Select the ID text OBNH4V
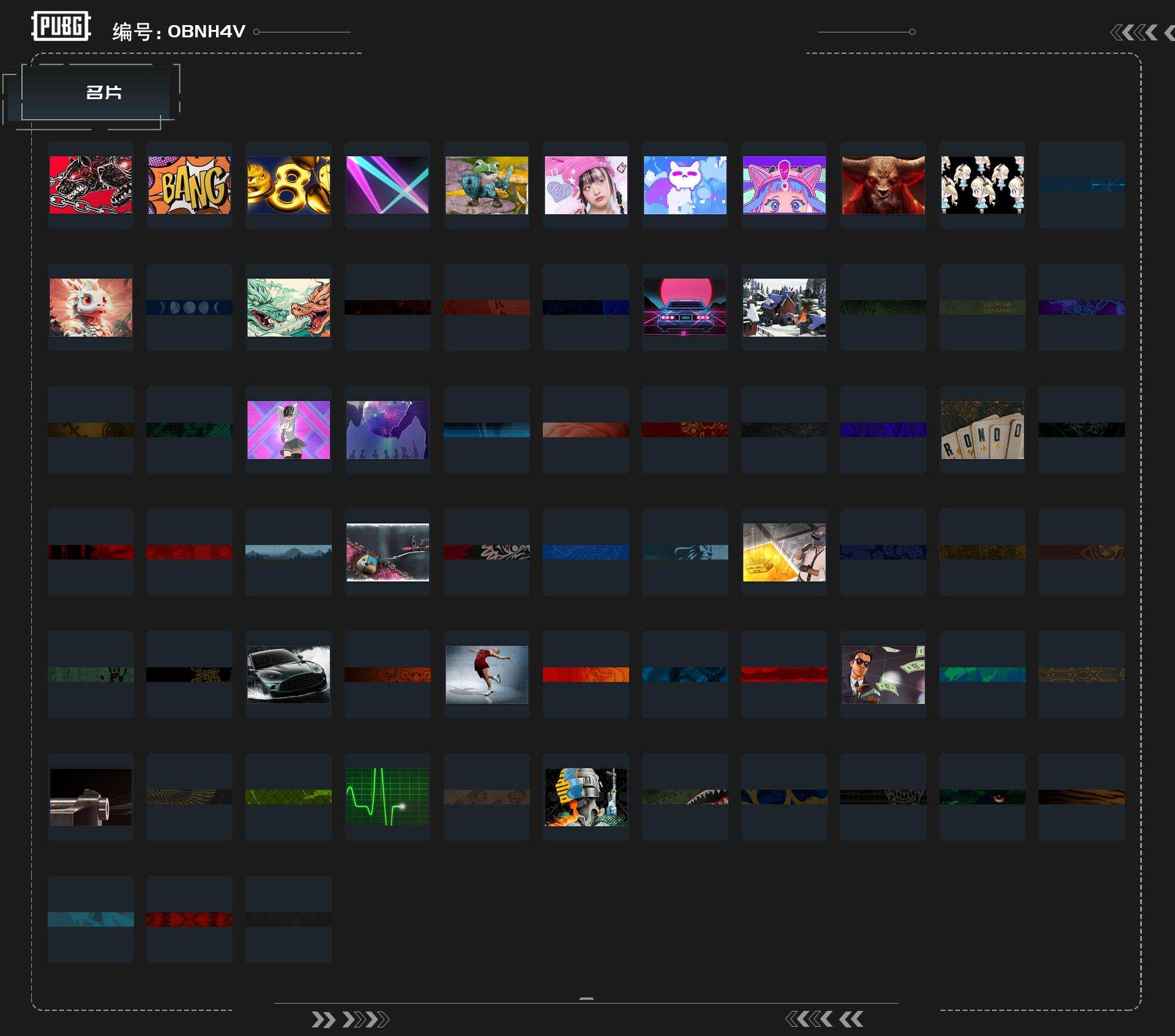 [x=206, y=31]
